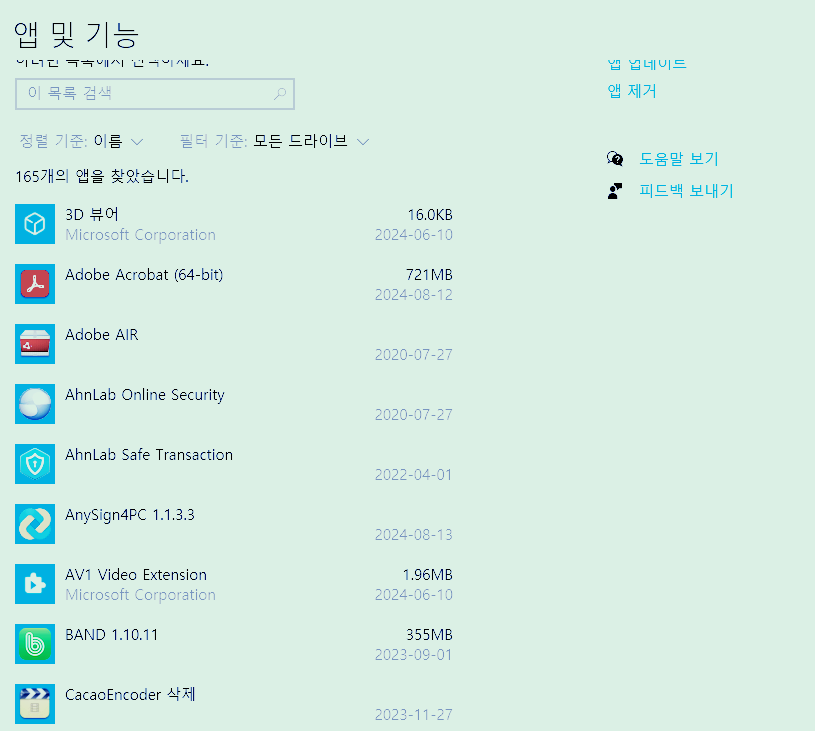815x731 pixels.
Task: Open the 앱 제거 link
Action: pos(632,91)
